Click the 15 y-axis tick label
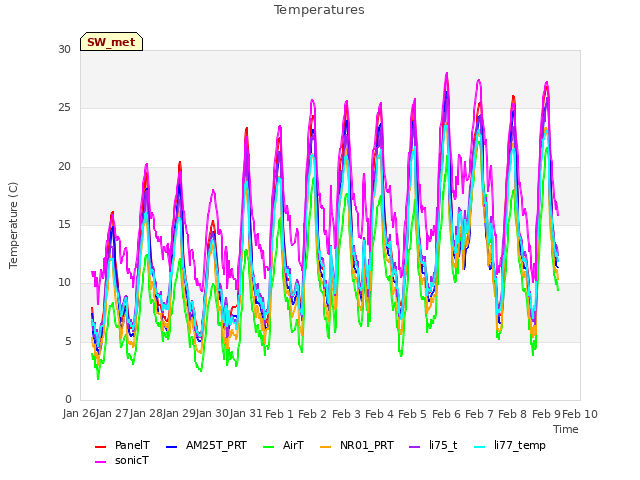The width and height of the screenshot is (640, 480). (x=64, y=224)
